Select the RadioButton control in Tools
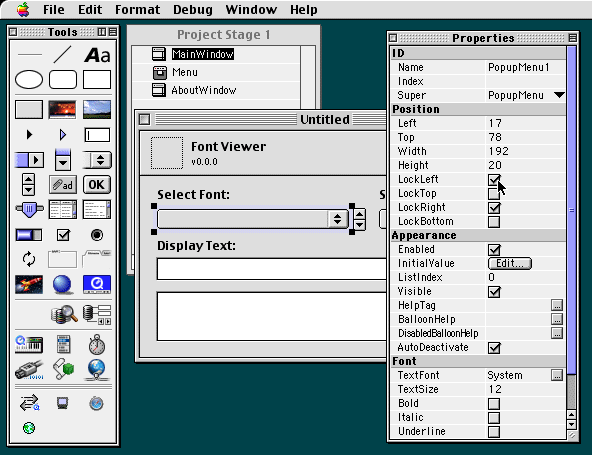Screen dimensions: 592x455 tap(97, 235)
